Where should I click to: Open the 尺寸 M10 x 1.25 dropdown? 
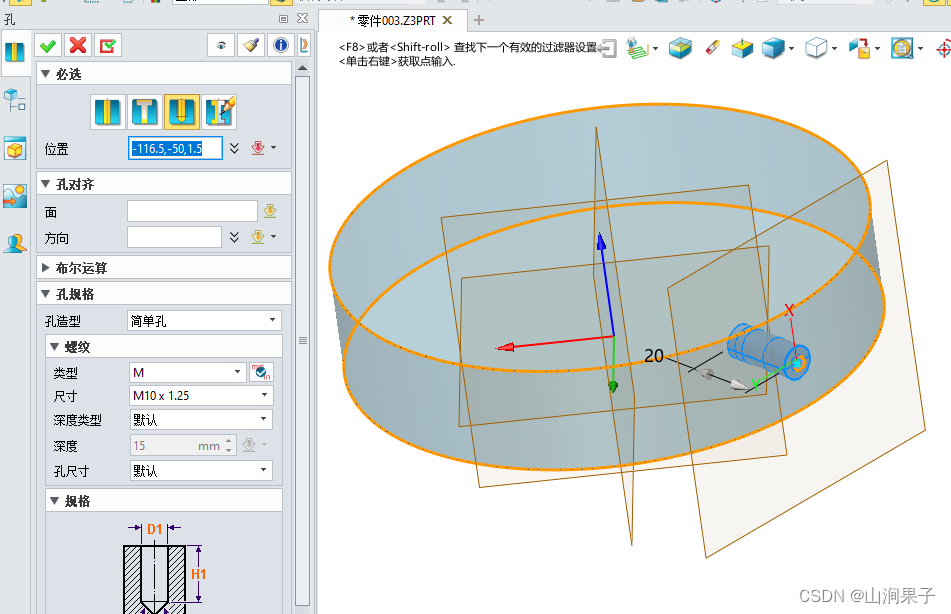201,396
